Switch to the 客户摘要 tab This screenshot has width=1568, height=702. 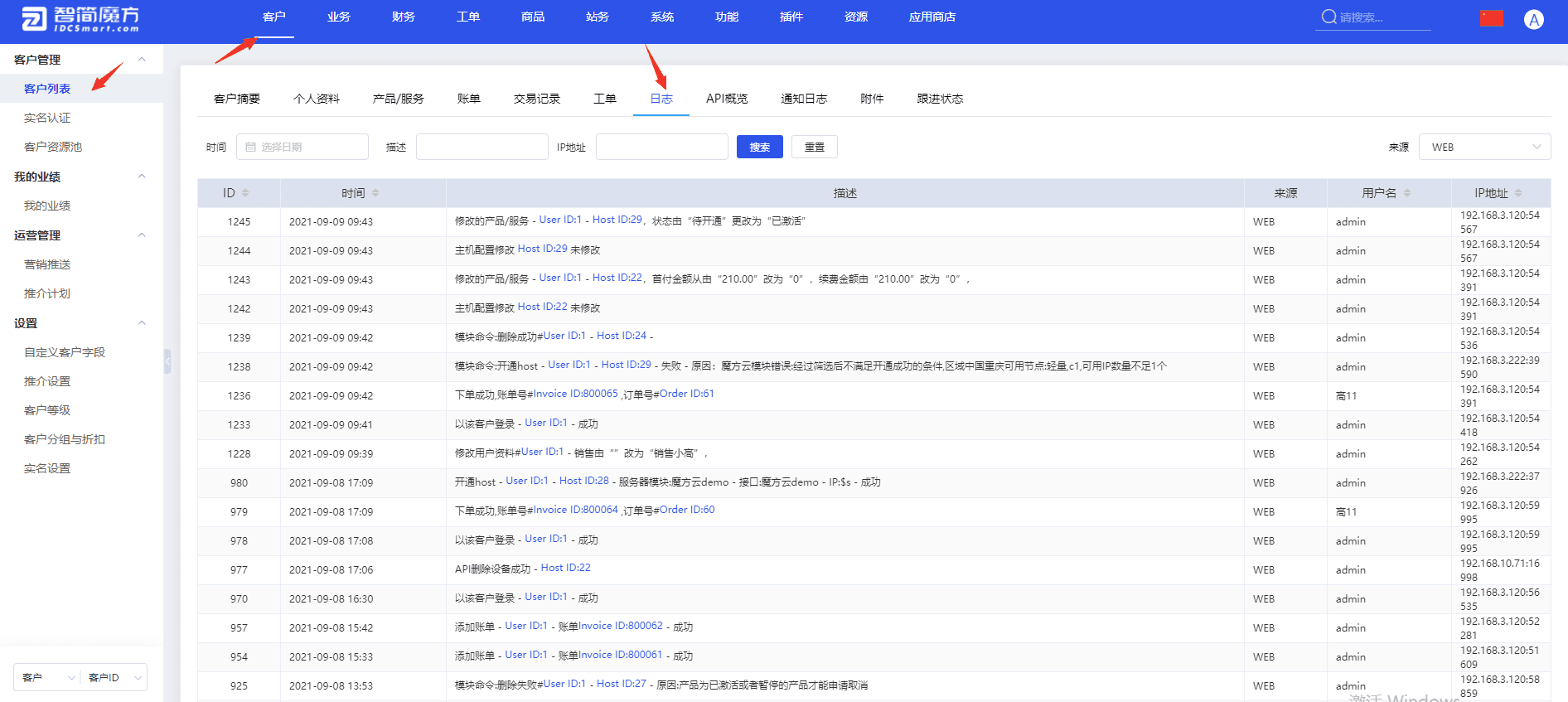(237, 99)
